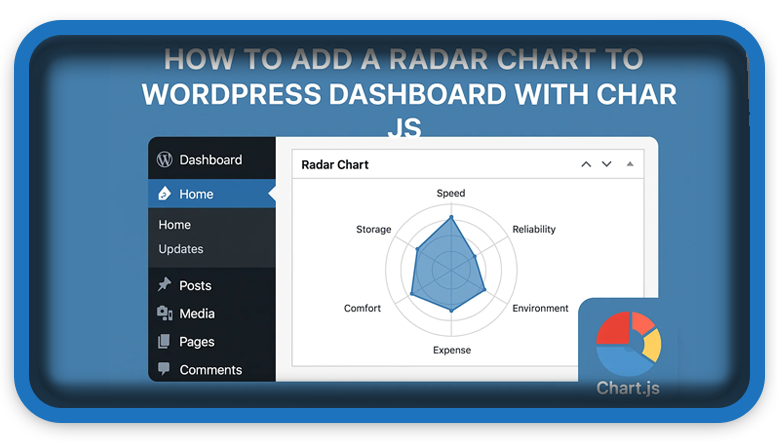Move Radar Chart widget down with the down arrow
The image size is (777, 441).
(x=607, y=164)
